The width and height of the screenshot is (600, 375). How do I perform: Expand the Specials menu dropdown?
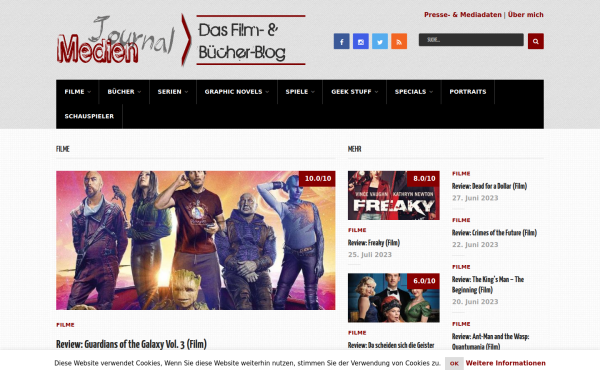[x=414, y=92]
